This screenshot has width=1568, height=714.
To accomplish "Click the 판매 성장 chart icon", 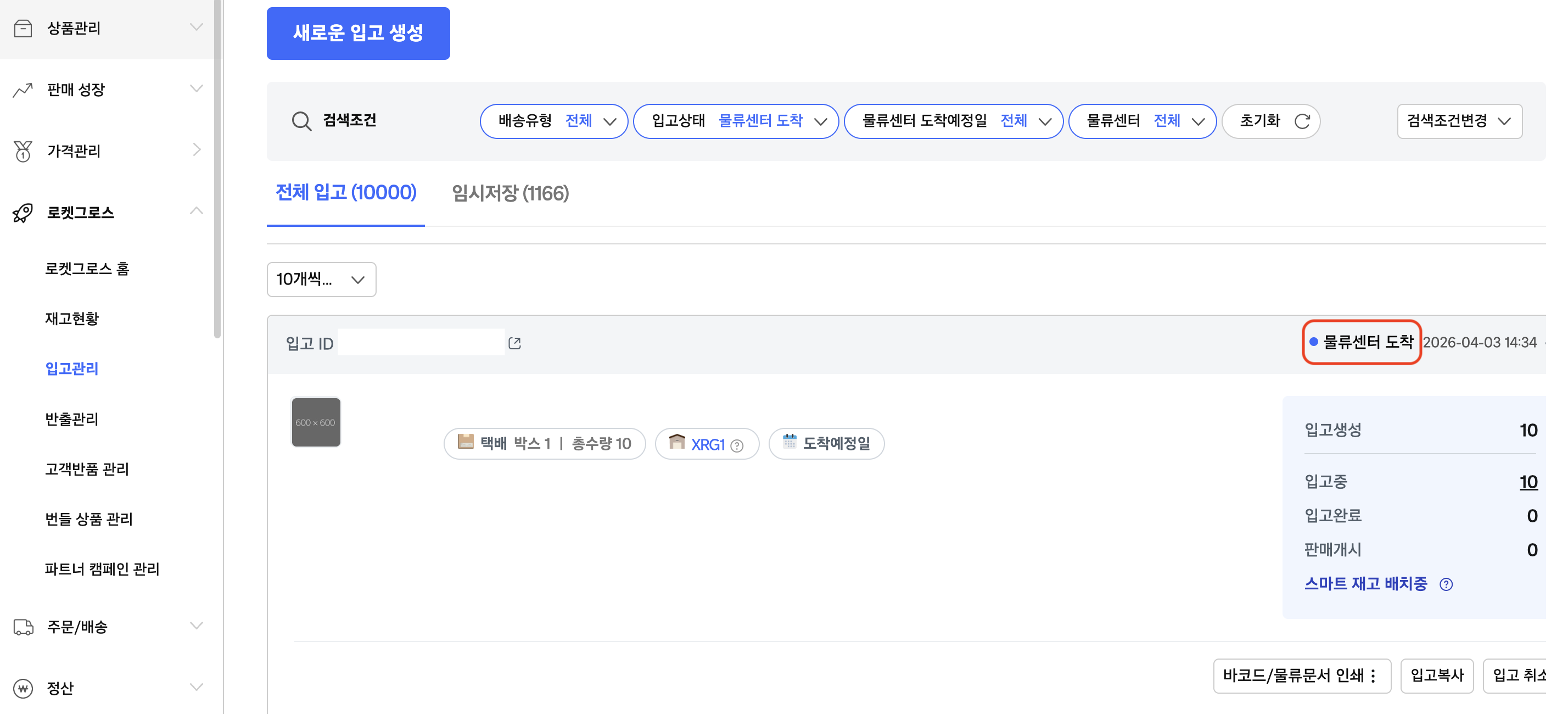I will tap(23, 90).
